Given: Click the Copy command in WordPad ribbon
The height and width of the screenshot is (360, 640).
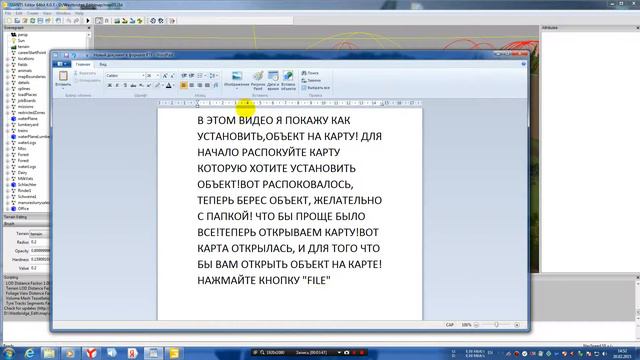Looking at the screenshot, I should [87, 80].
